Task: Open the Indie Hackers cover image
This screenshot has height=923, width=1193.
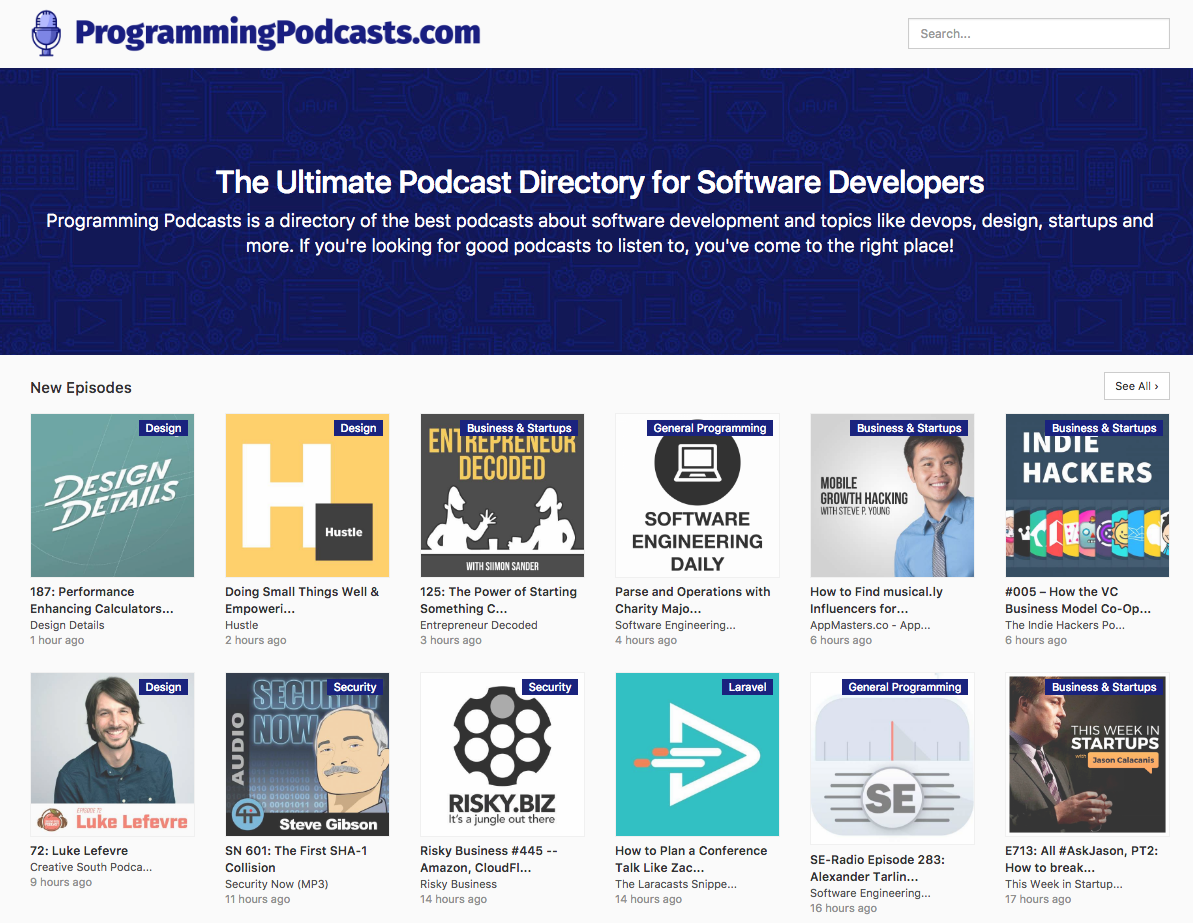Action: (x=1087, y=495)
